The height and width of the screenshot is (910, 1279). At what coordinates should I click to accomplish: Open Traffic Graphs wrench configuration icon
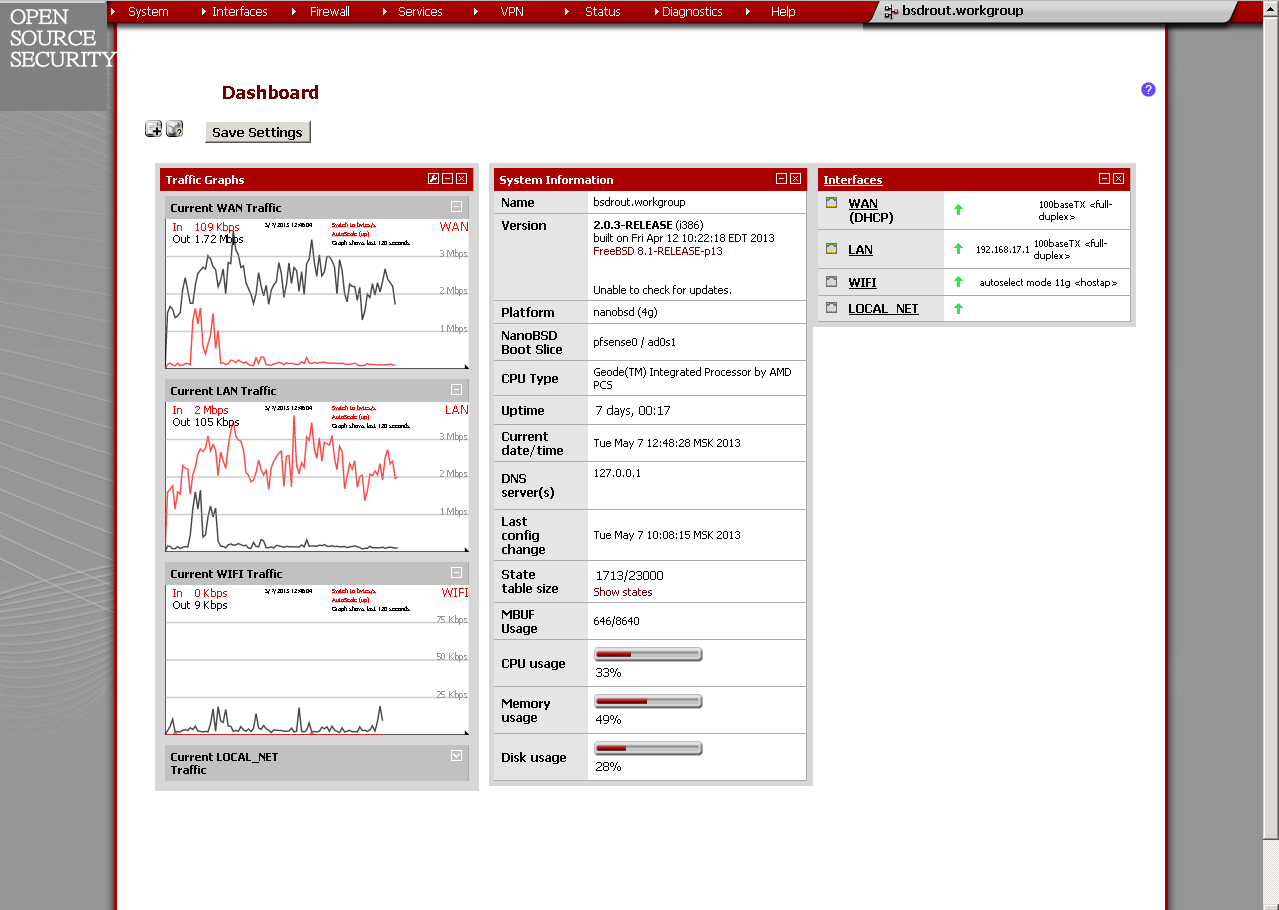(433, 179)
